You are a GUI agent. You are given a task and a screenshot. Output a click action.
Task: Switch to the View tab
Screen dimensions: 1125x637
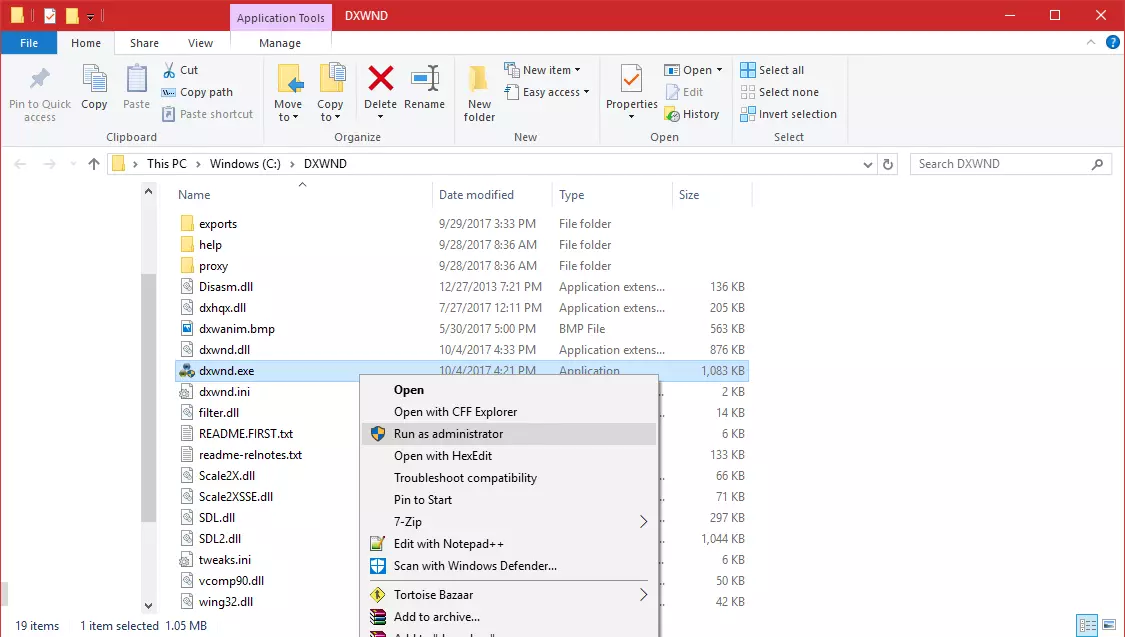pos(200,43)
